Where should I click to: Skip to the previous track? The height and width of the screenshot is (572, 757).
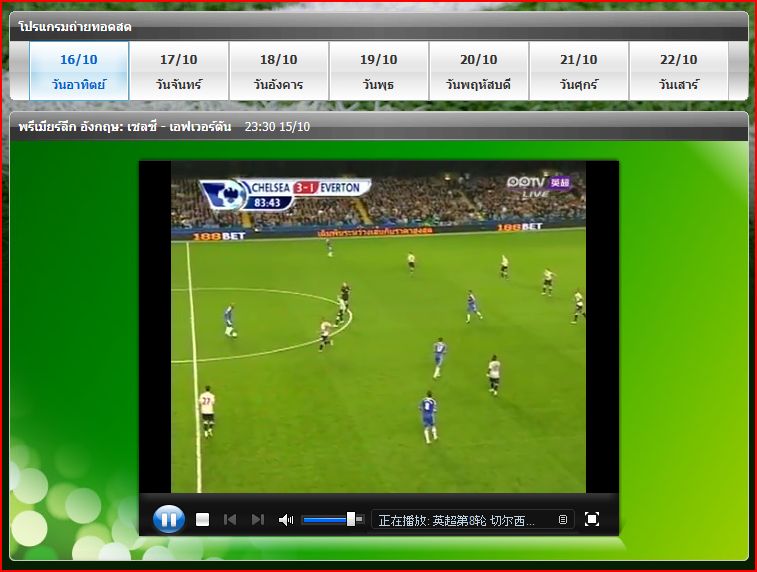[x=230, y=519]
